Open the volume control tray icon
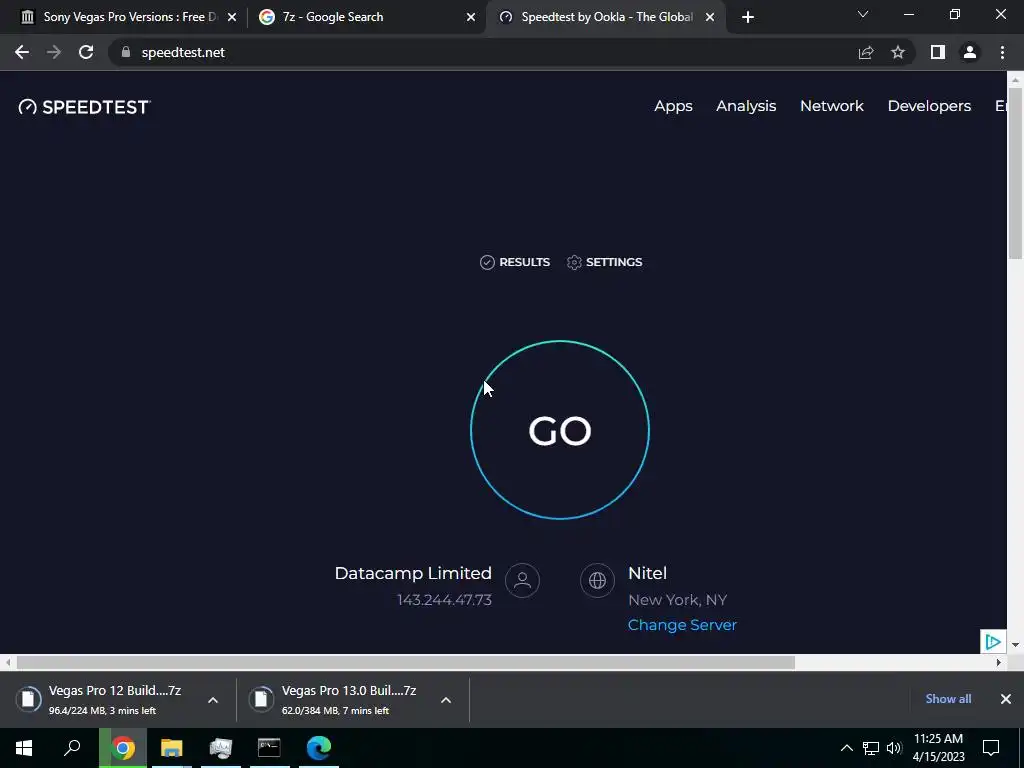 [894, 748]
